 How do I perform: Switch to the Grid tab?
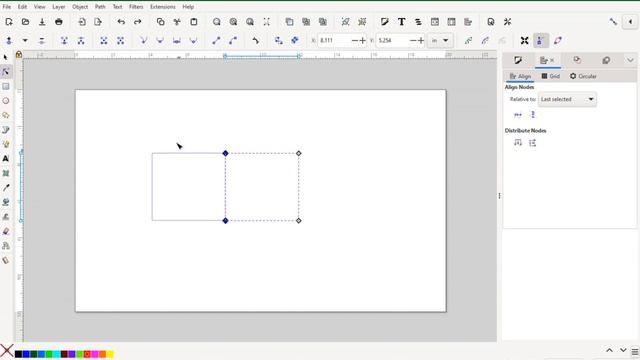(551, 76)
